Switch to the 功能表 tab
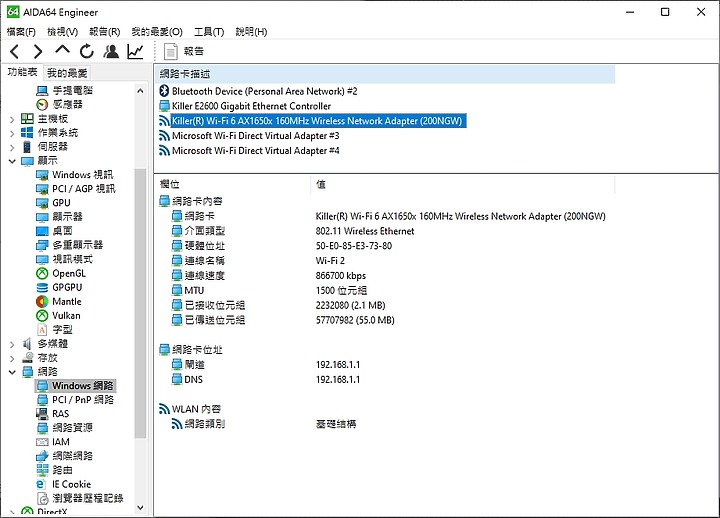 [22, 72]
